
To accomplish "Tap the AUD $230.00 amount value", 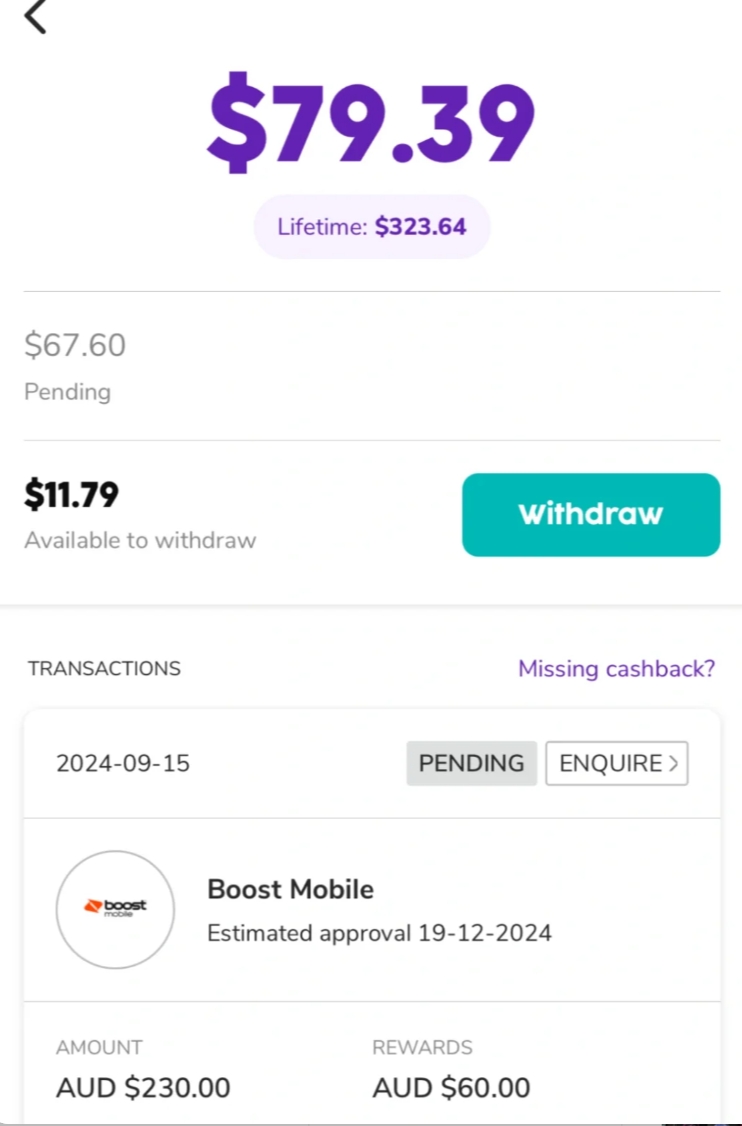I will pyautogui.click(x=143, y=1088).
